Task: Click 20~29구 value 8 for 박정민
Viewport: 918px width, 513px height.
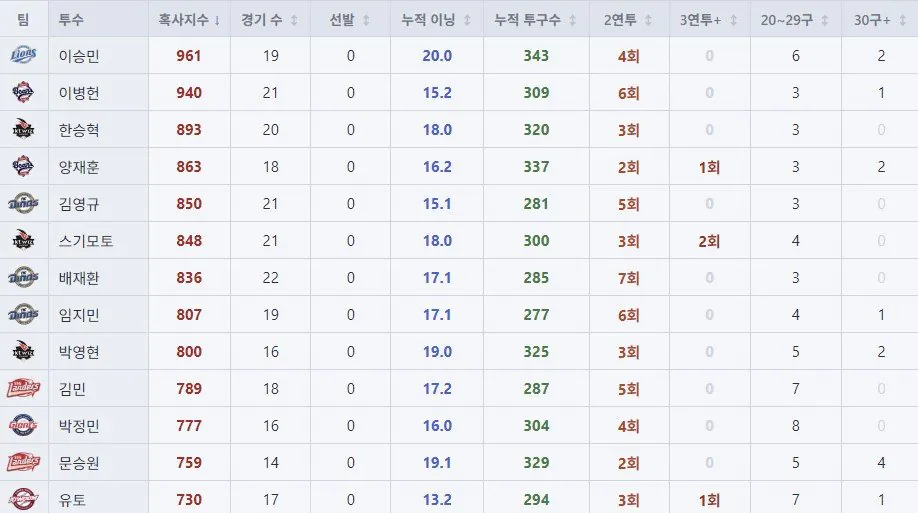Action: coord(796,426)
